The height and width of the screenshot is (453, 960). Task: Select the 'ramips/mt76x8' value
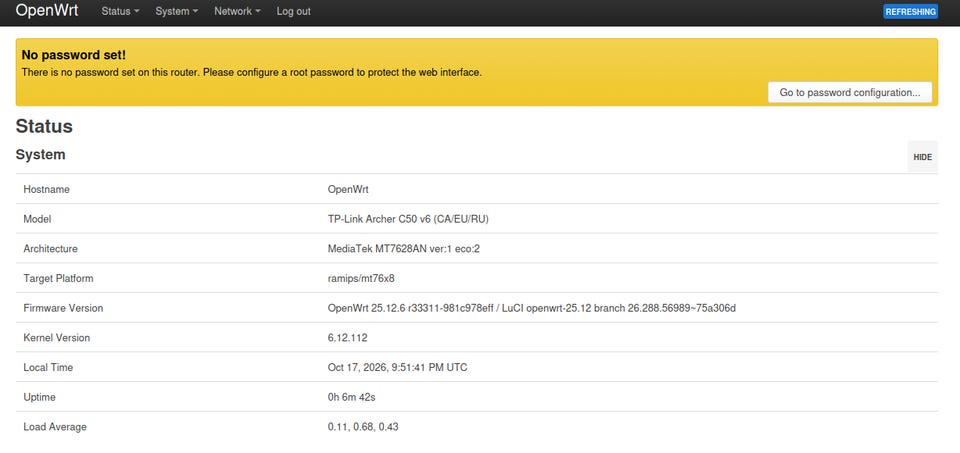361,278
